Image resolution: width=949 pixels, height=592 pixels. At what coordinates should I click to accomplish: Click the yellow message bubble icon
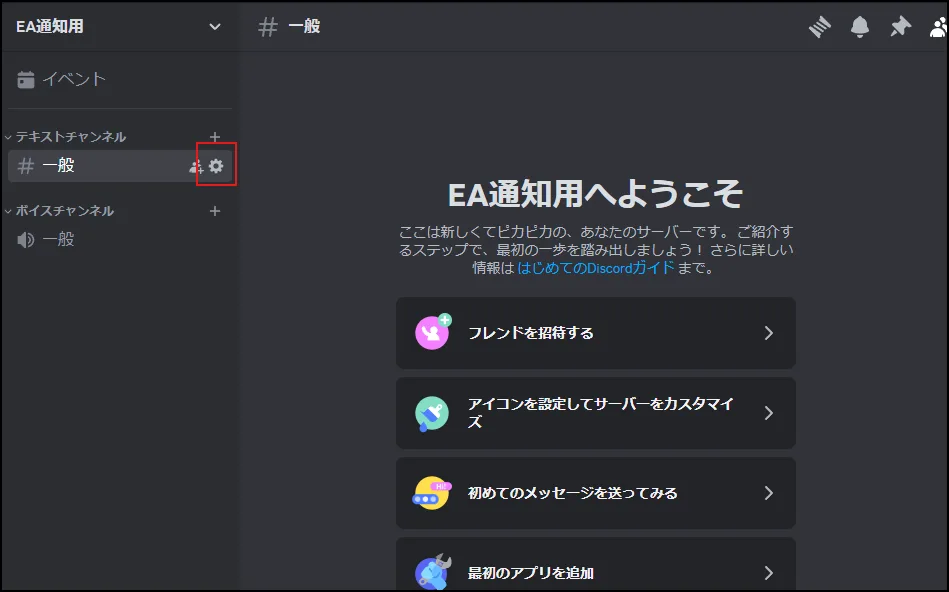432,493
